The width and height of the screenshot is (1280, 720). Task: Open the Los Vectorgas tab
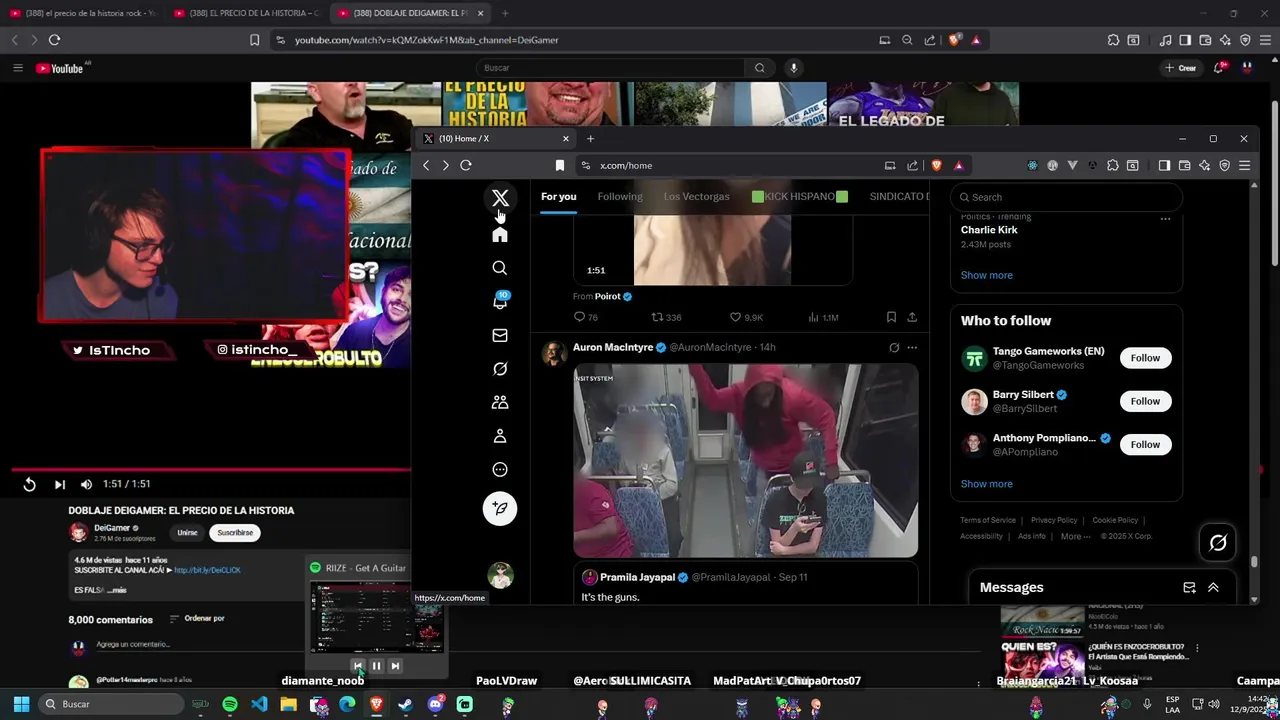(x=697, y=196)
